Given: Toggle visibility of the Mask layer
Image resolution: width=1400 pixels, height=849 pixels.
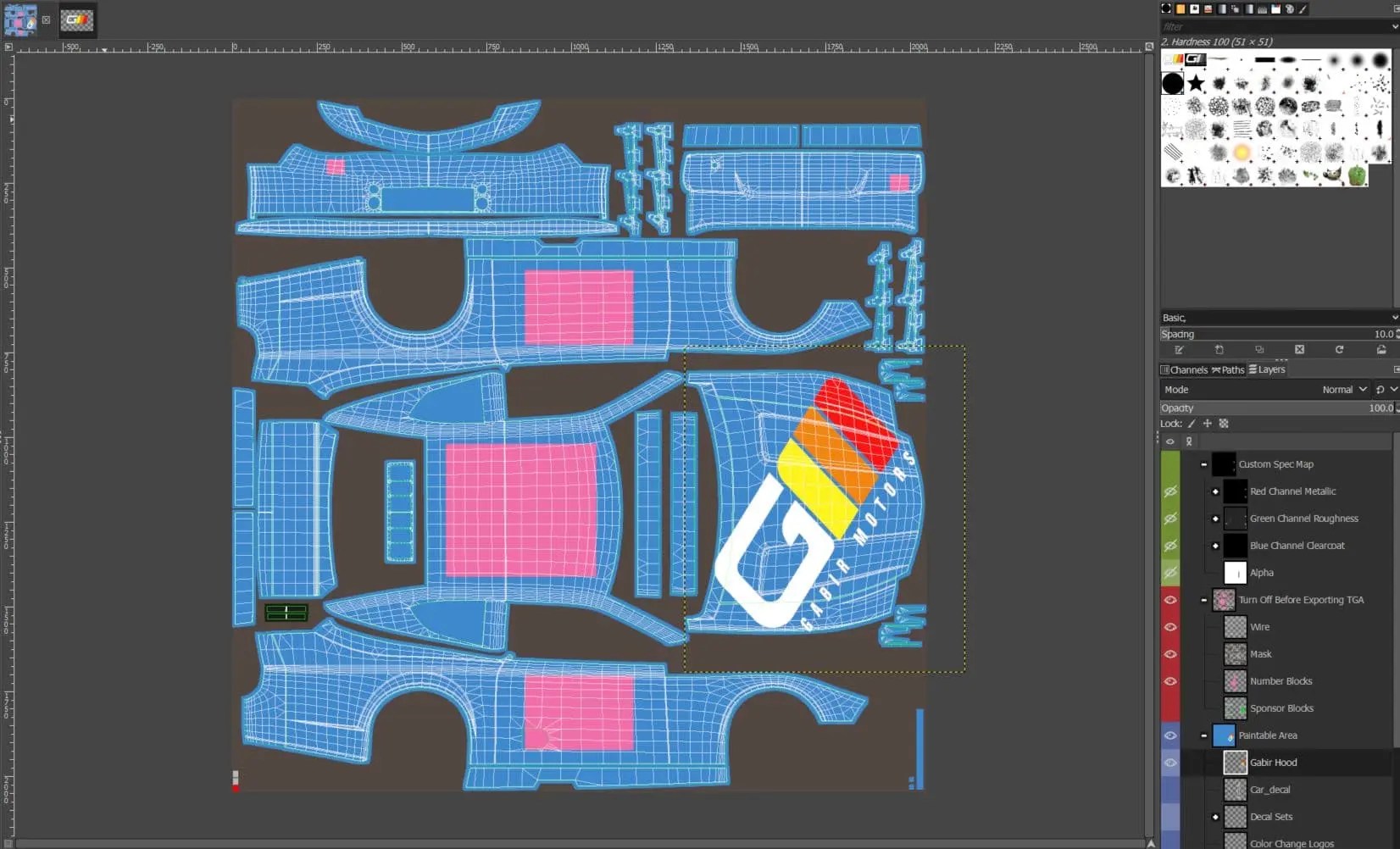Looking at the screenshot, I should (x=1170, y=654).
